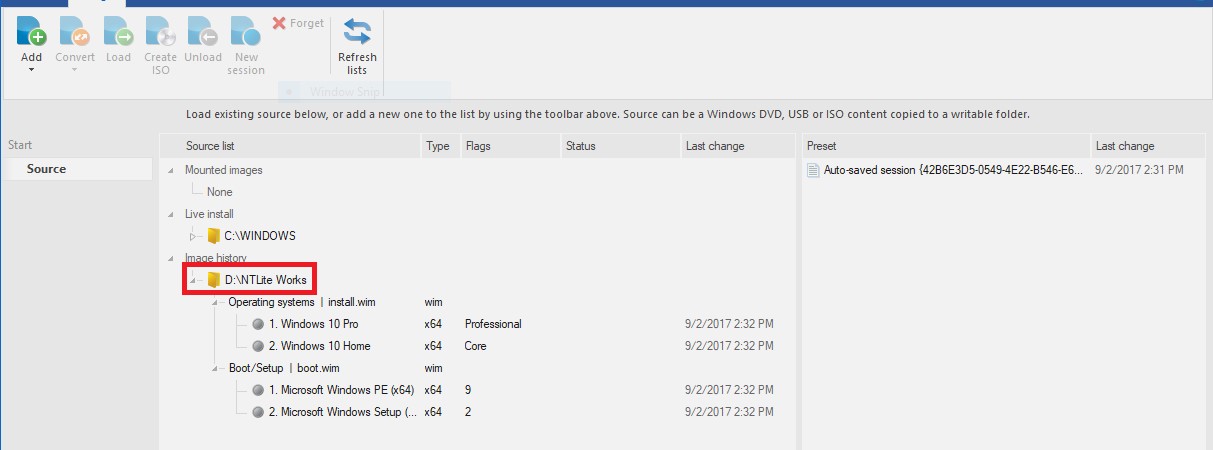The image size is (1213, 450).
Task: Sort by Type column header
Action: 440,146
